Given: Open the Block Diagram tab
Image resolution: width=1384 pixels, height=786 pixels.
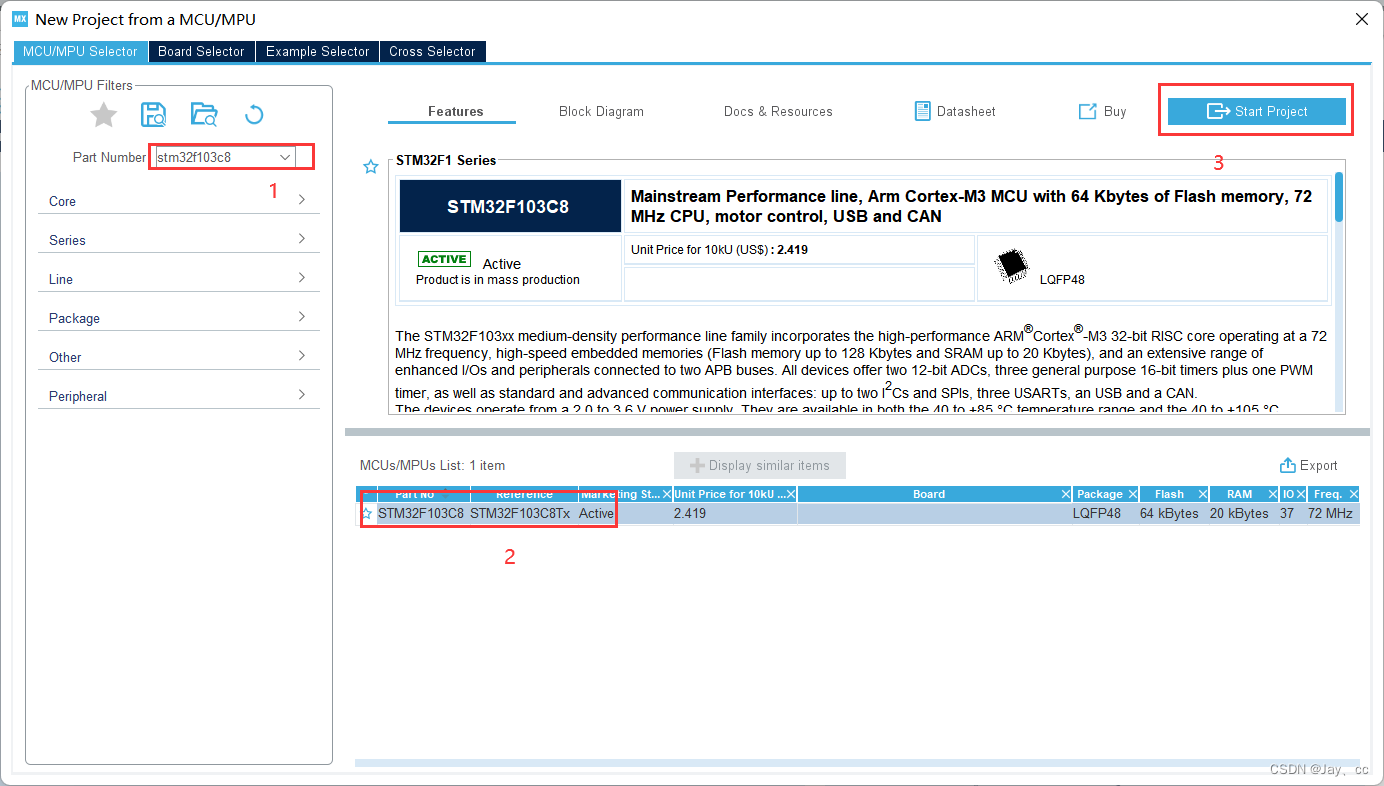Looking at the screenshot, I should tap(601, 111).
